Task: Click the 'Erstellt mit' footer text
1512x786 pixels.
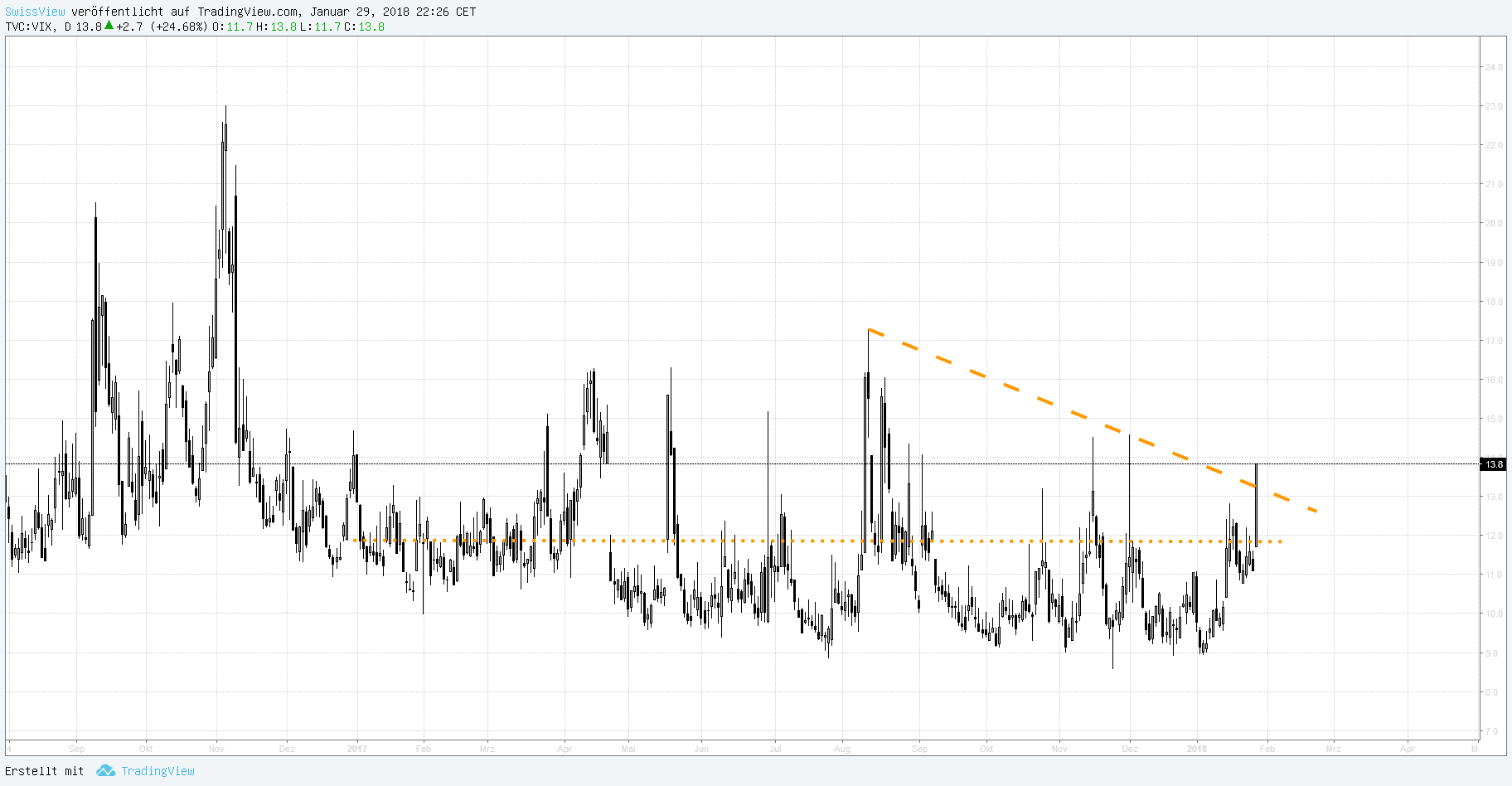Action: (45, 771)
